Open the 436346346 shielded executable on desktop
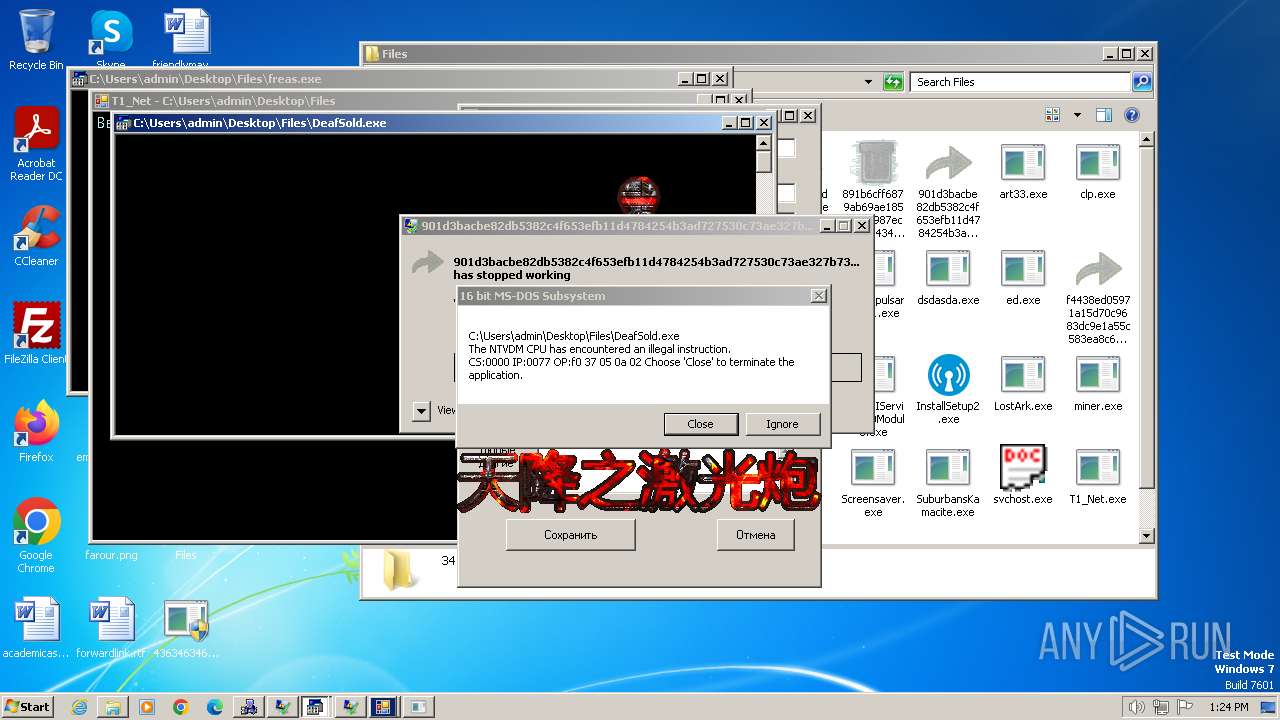 [186, 629]
